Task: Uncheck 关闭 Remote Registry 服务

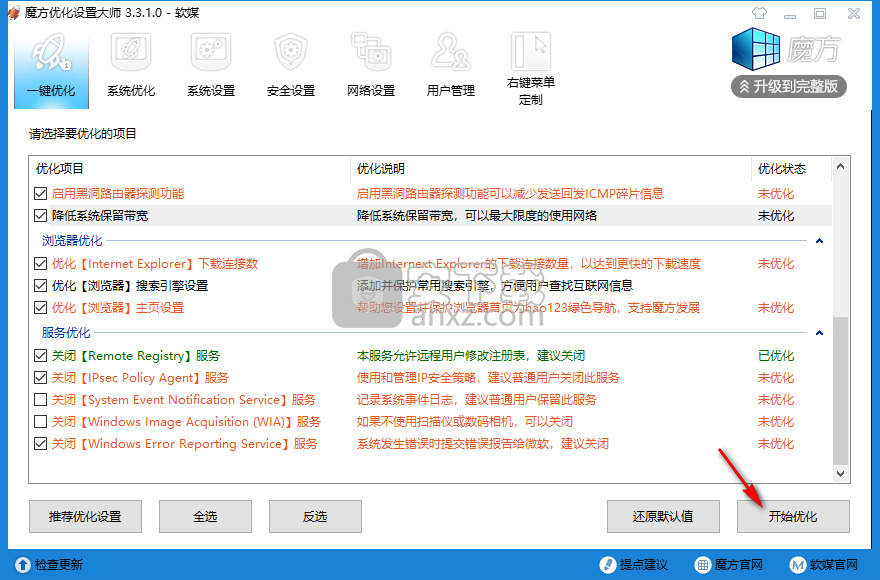Action: pos(40,356)
